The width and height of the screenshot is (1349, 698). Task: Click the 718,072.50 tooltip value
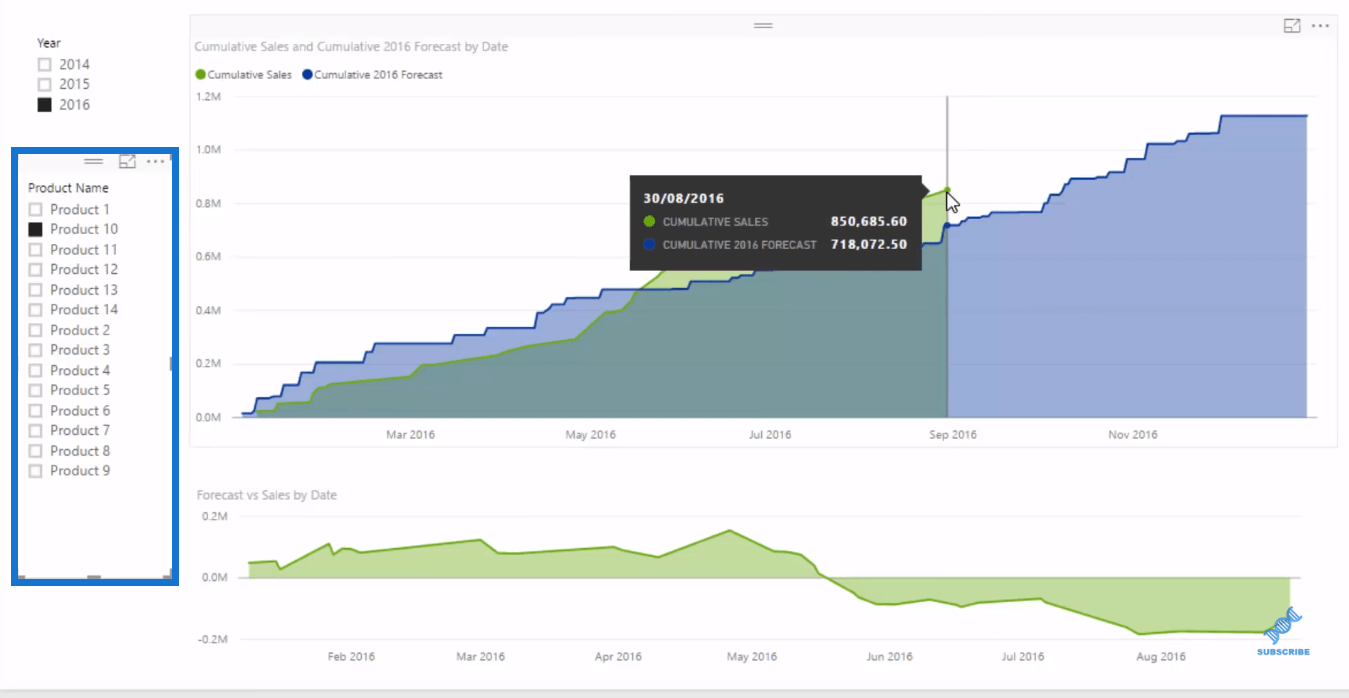(869, 244)
